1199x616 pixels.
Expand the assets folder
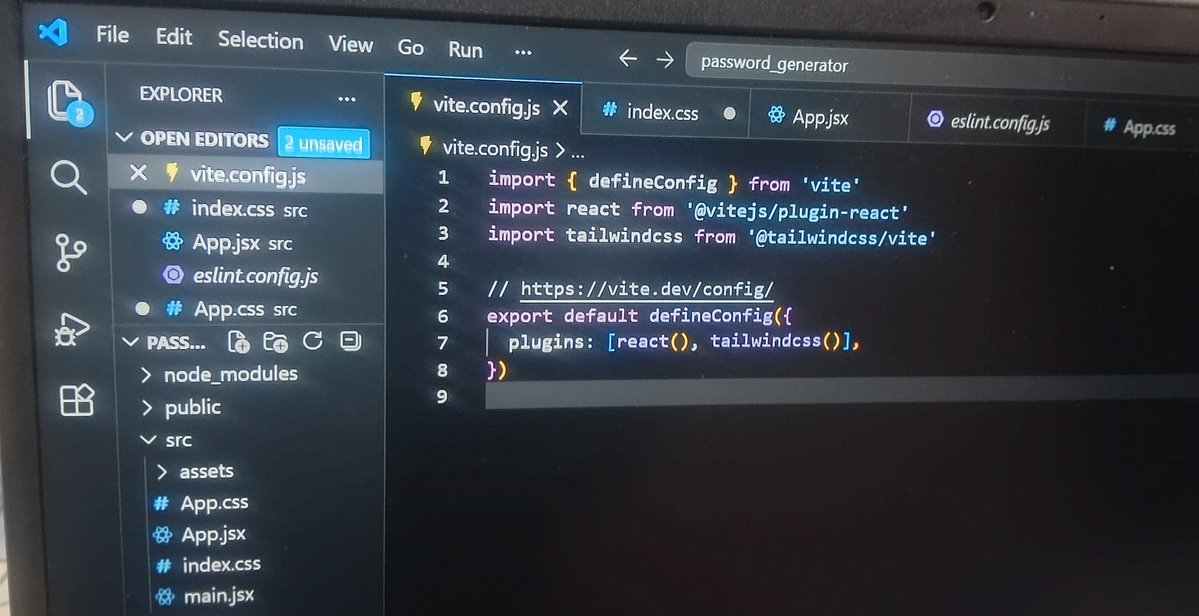coord(206,472)
